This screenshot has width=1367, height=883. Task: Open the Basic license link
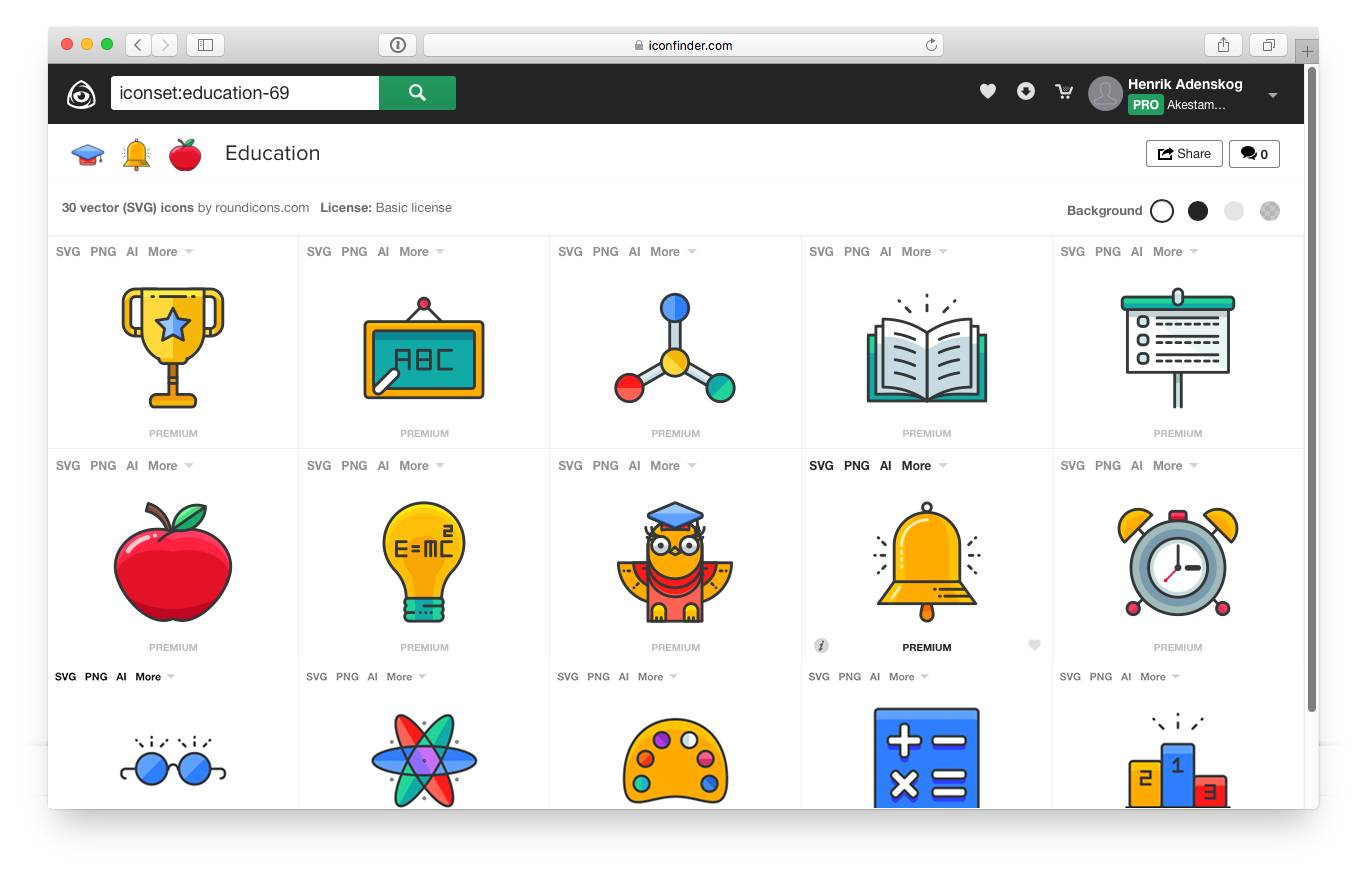tap(414, 208)
